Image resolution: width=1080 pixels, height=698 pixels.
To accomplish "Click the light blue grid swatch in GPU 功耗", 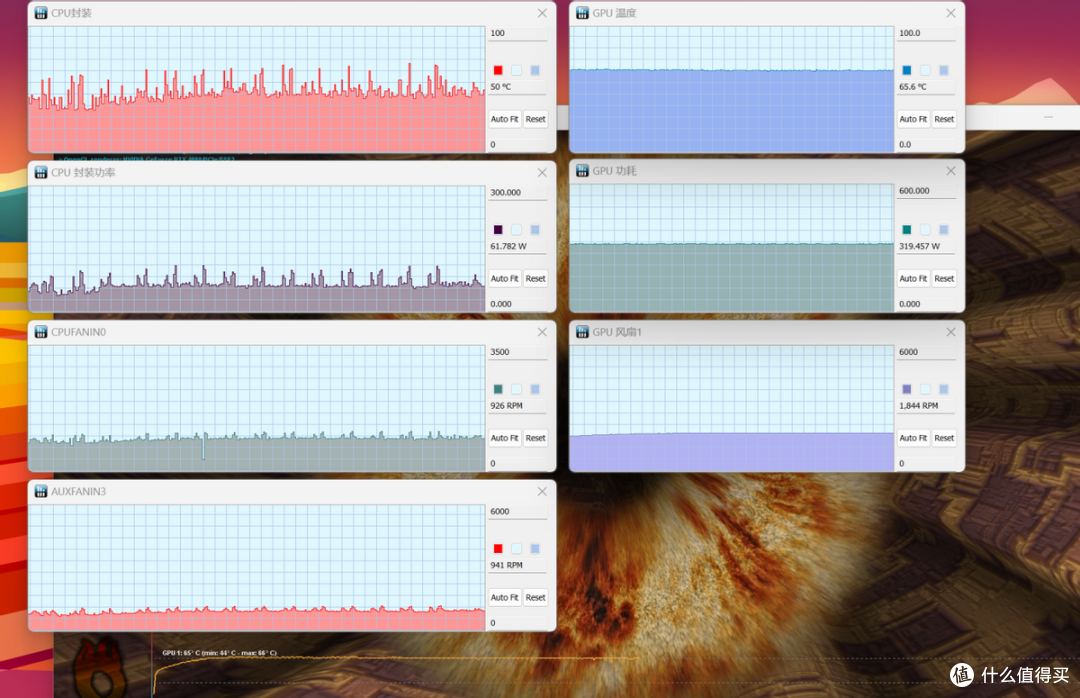I will [x=944, y=229].
